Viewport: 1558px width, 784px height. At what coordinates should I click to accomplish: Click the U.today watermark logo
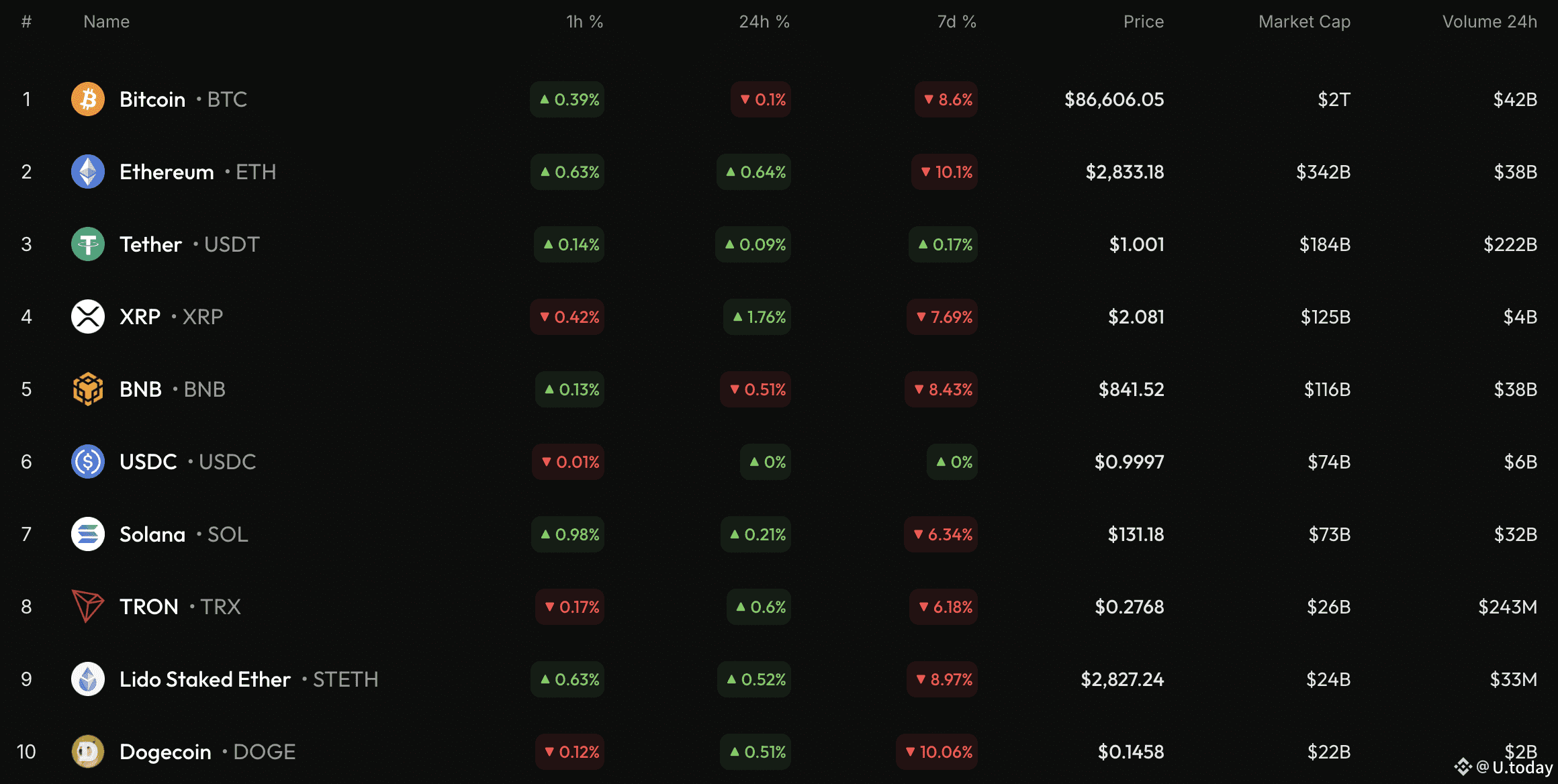coord(1503,767)
